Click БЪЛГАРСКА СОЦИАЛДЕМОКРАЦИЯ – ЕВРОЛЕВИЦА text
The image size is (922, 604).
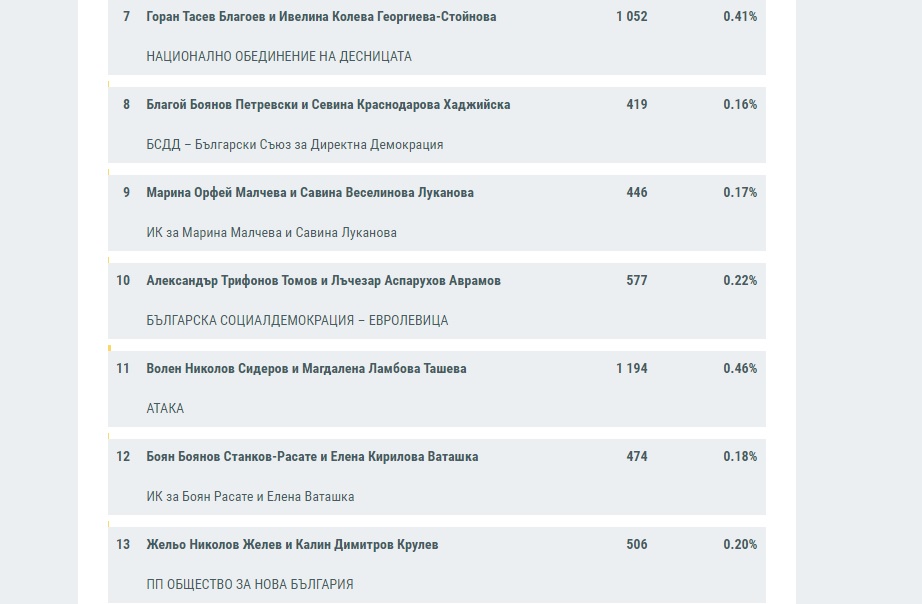(x=297, y=321)
